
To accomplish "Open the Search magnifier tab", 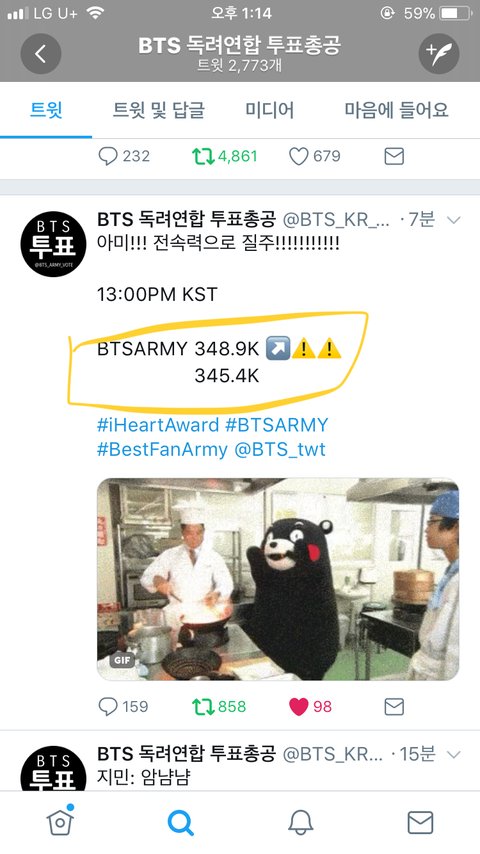I will coord(180,822).
